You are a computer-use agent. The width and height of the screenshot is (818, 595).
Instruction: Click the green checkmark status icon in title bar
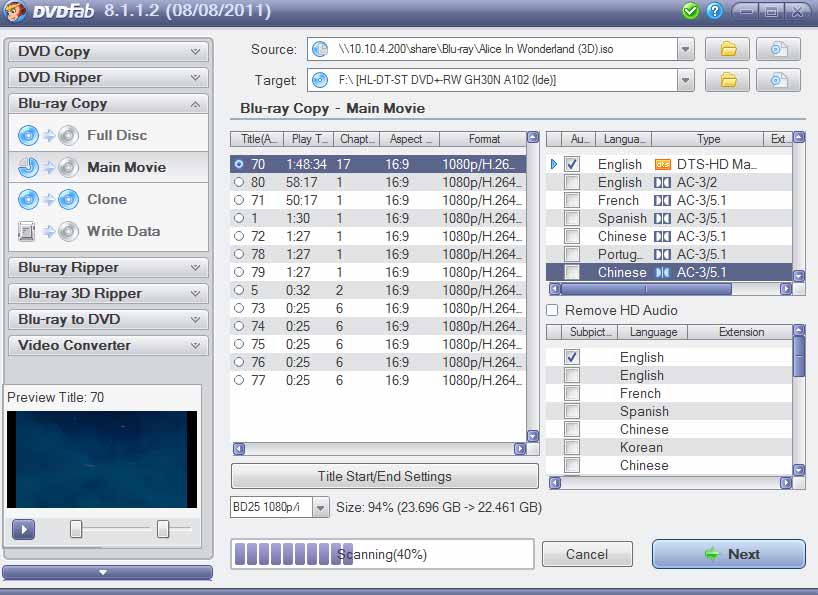pyautogui.click(x=690, y=11)
